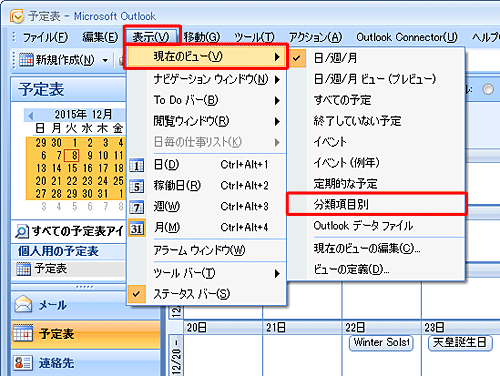Choose イベント view

[x=377, y=142]
